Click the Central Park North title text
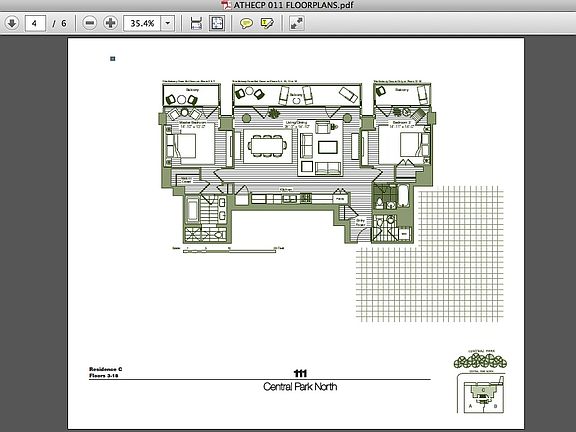This screenshot has height=432, width=576. [x=300, y=387]
